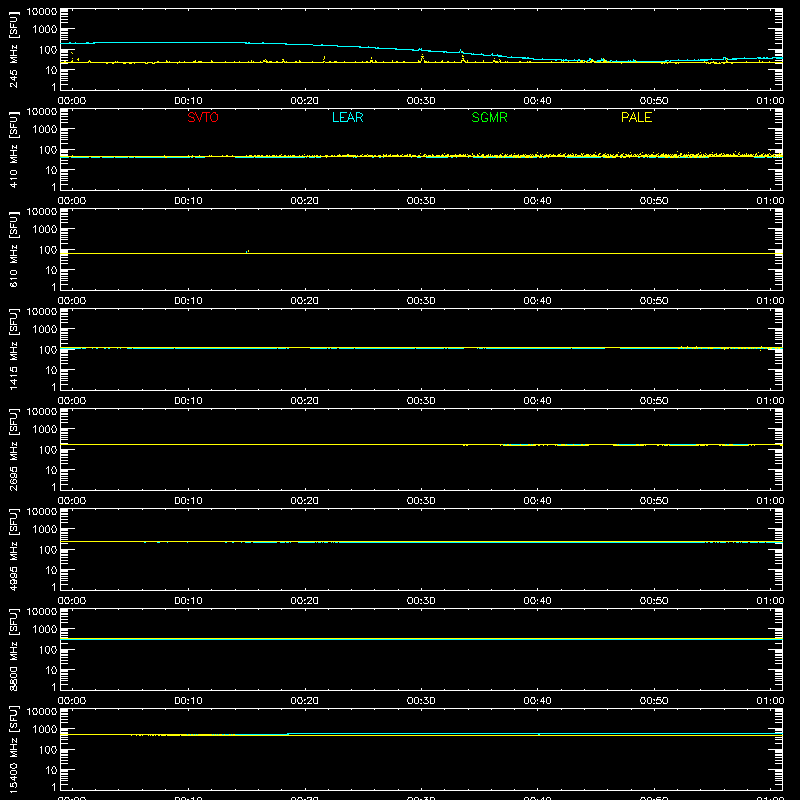The image size is (800, 800).
Task: Click 00:20 time tick under 1415 MHz plot
Action: click(305, 401)
